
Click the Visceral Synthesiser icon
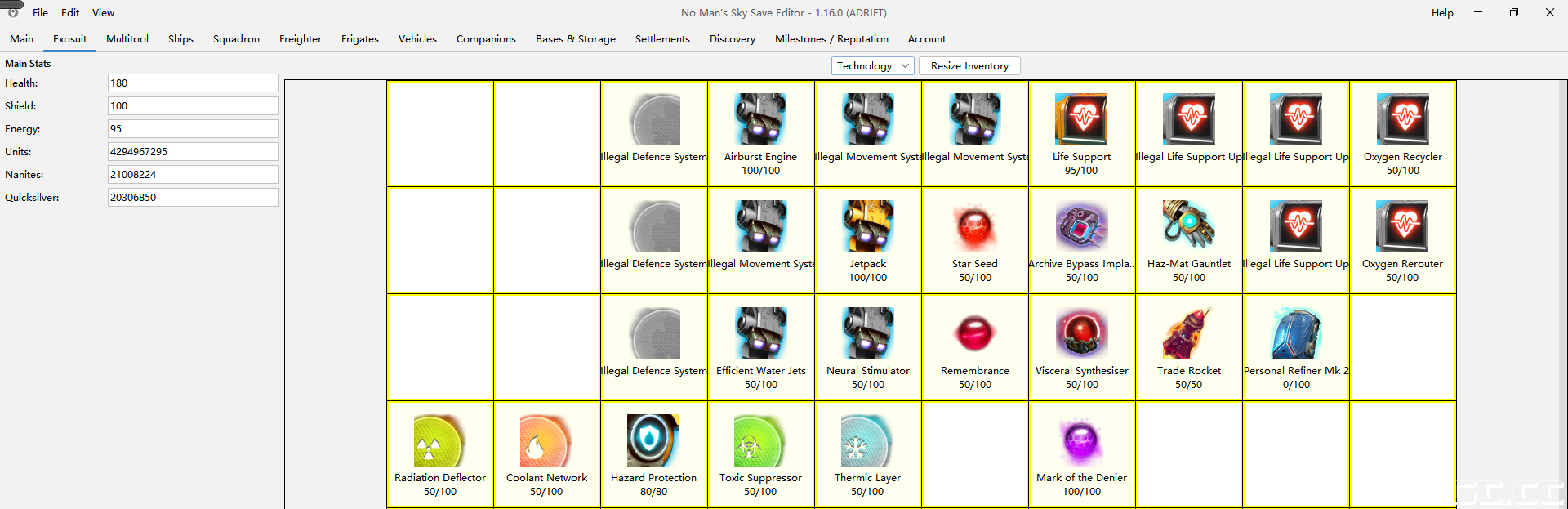pos(1081,333)
